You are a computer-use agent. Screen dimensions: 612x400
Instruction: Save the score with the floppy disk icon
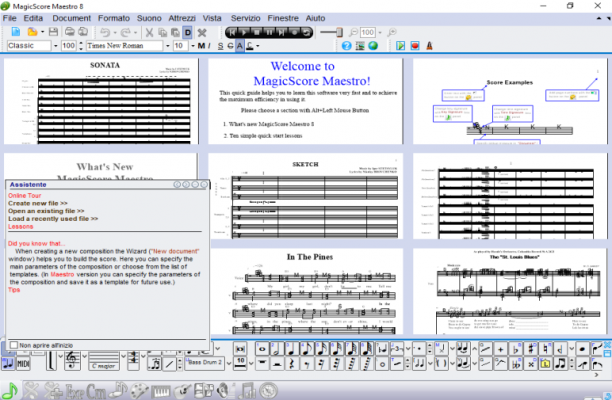coord(53,32)
